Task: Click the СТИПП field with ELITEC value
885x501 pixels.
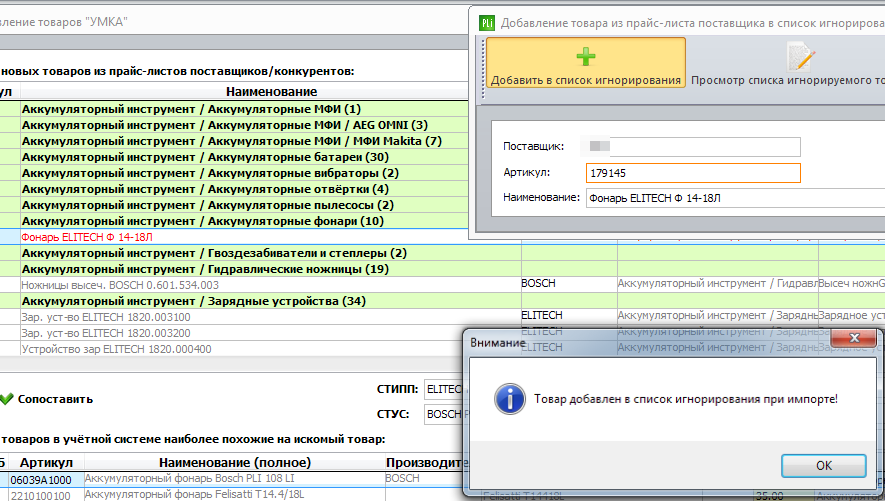Action: click(444, 389)
